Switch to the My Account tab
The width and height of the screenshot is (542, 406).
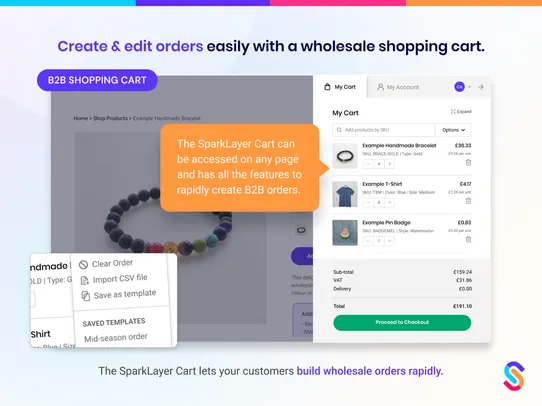coord(398,87)
